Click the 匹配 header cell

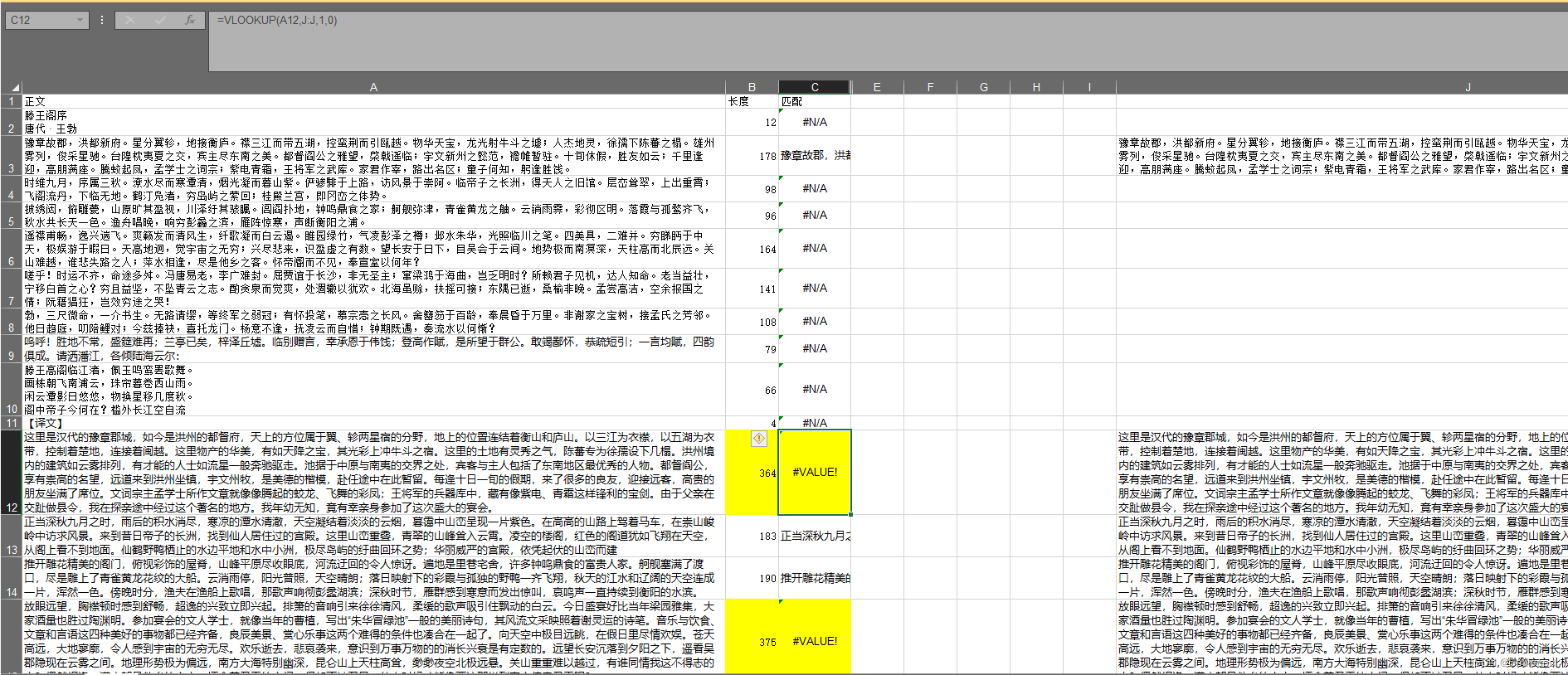point(815,101)
